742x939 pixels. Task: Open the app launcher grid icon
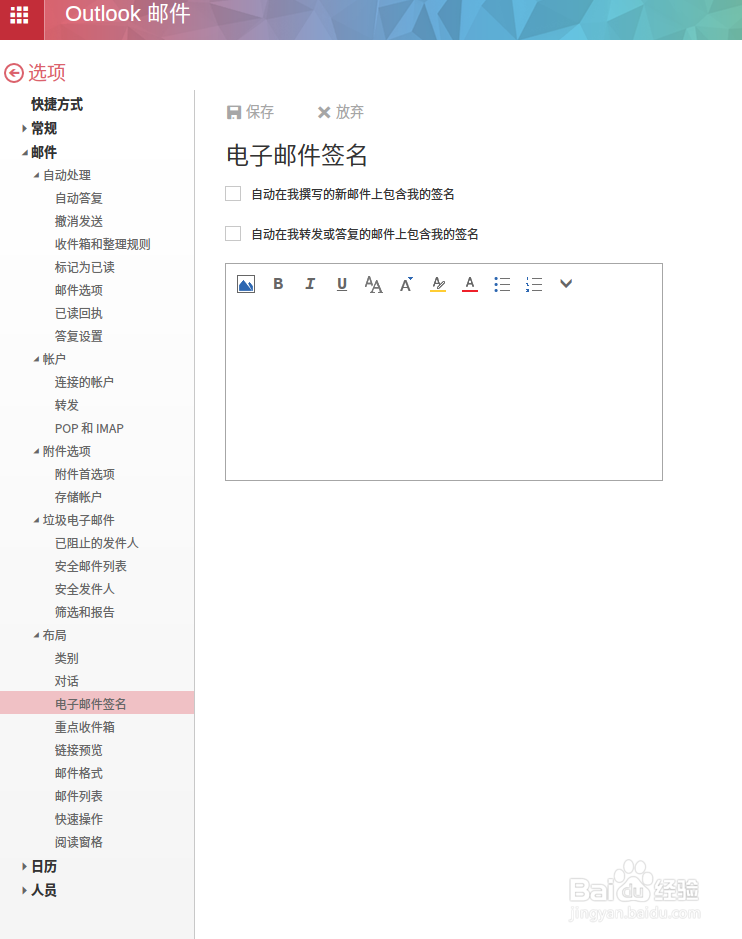point(19,14)
